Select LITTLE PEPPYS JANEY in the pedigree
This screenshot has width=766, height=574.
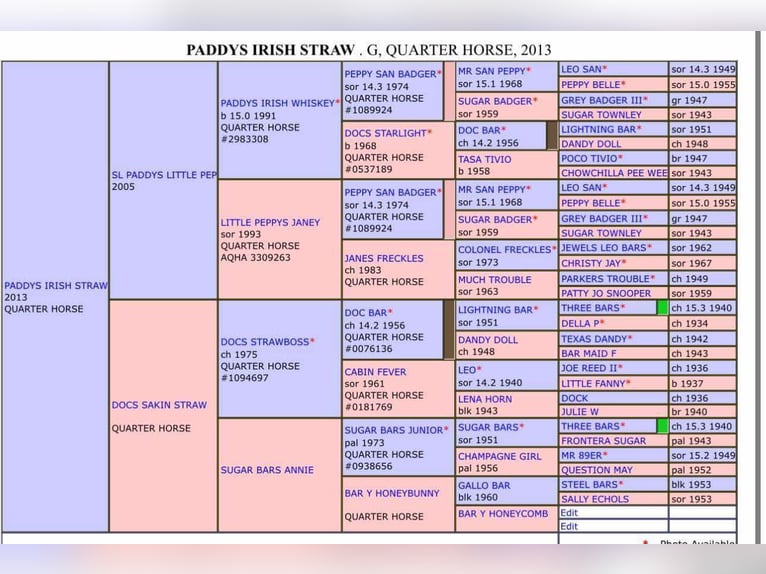tap(270, 222)
